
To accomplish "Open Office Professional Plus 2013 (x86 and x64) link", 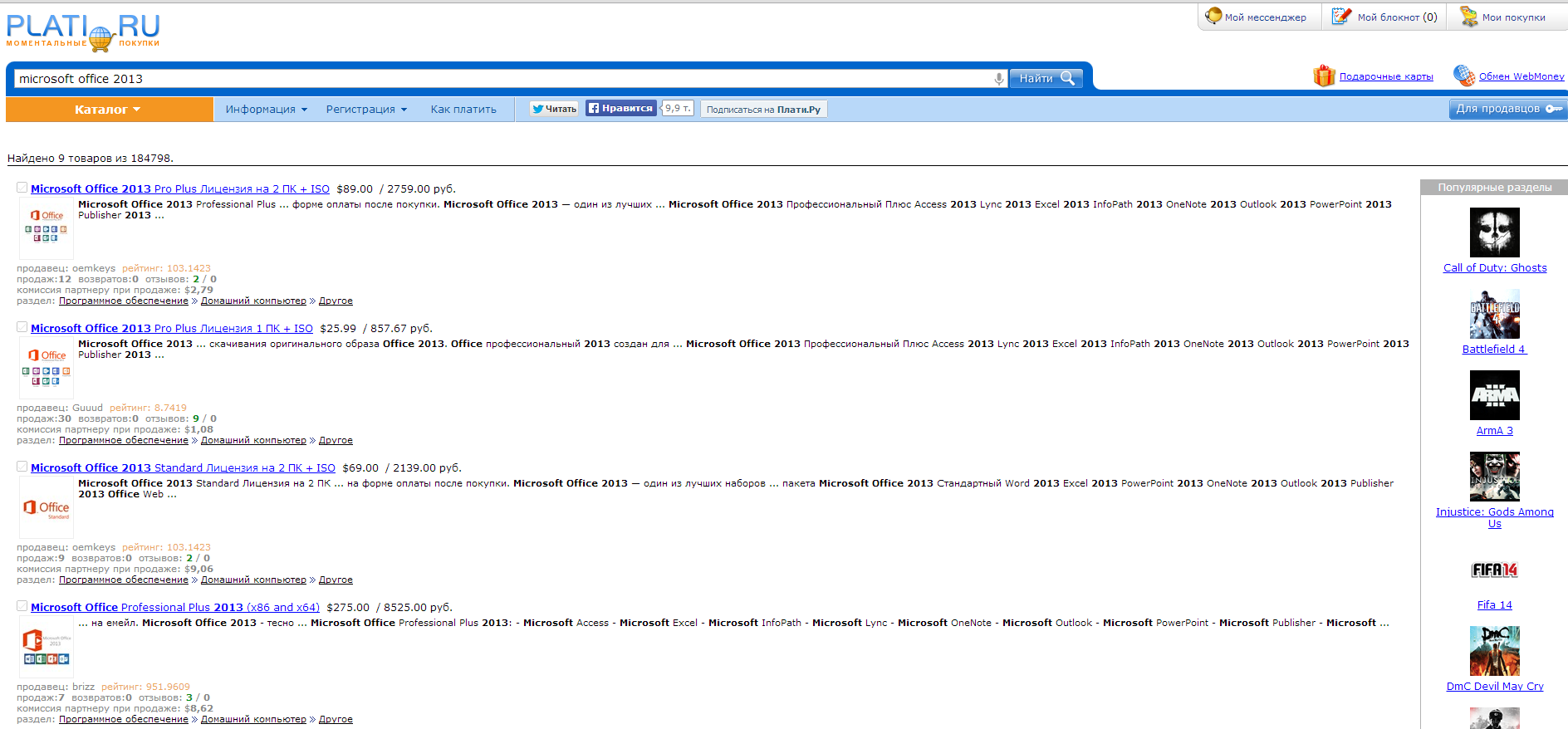I will 175,608.
